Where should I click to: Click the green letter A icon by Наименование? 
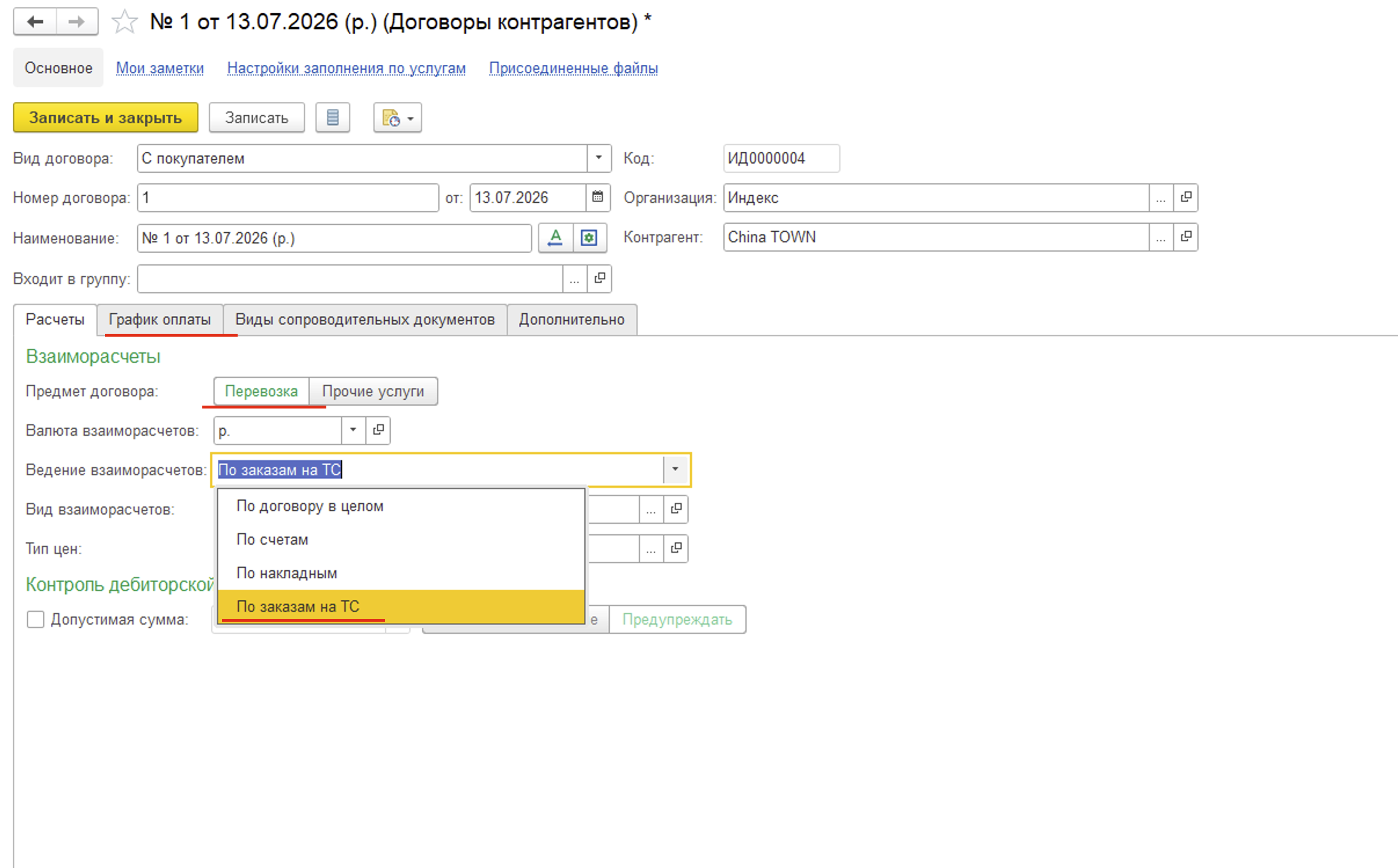[x=555, y=238]
